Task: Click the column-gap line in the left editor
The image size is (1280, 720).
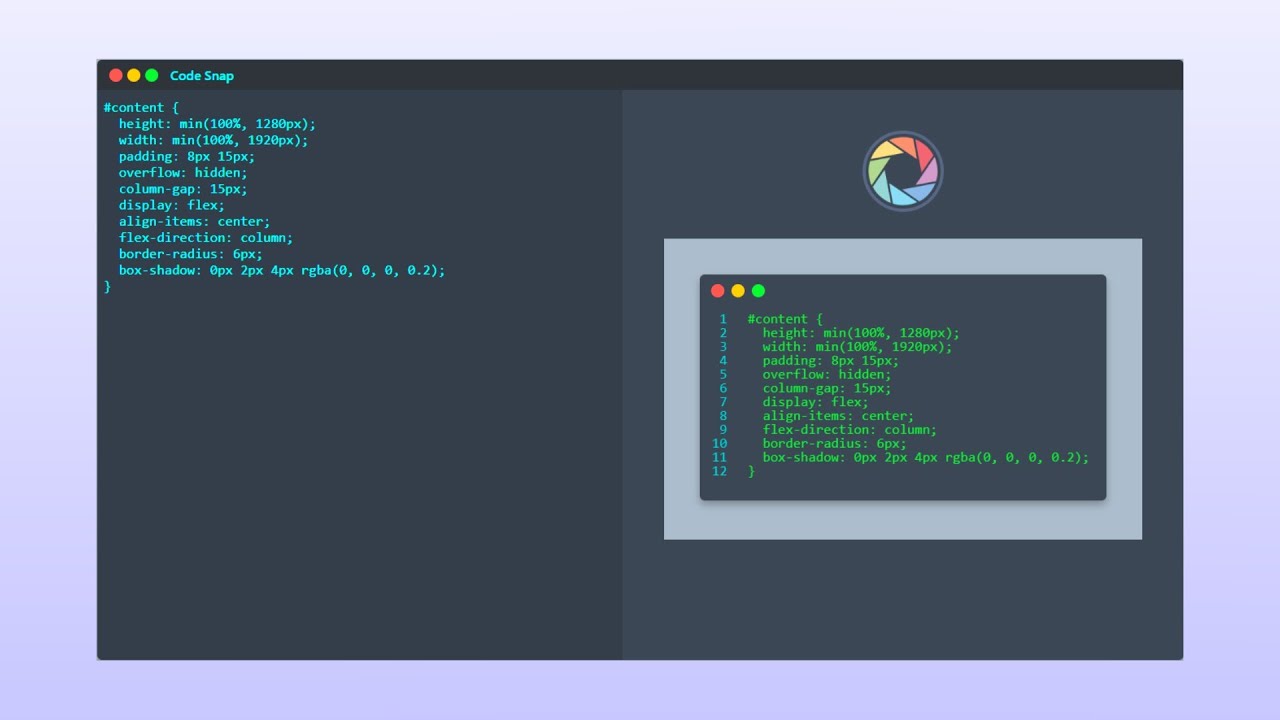Action: point(183,189)
